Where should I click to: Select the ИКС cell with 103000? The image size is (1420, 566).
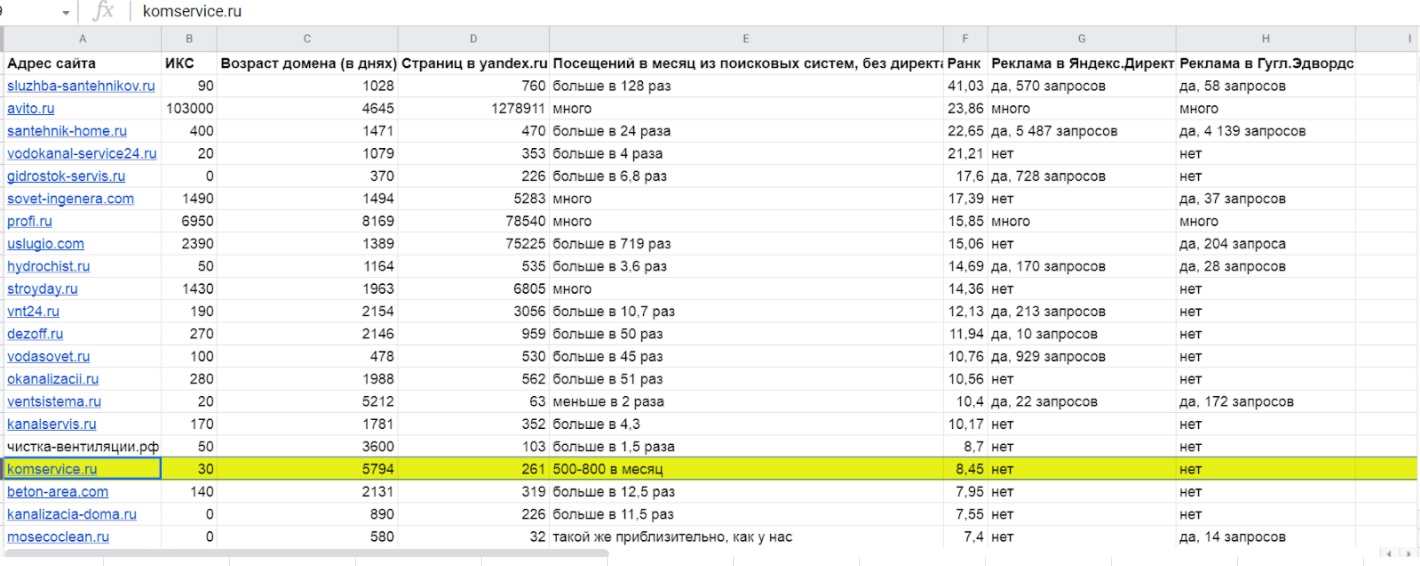189,108
